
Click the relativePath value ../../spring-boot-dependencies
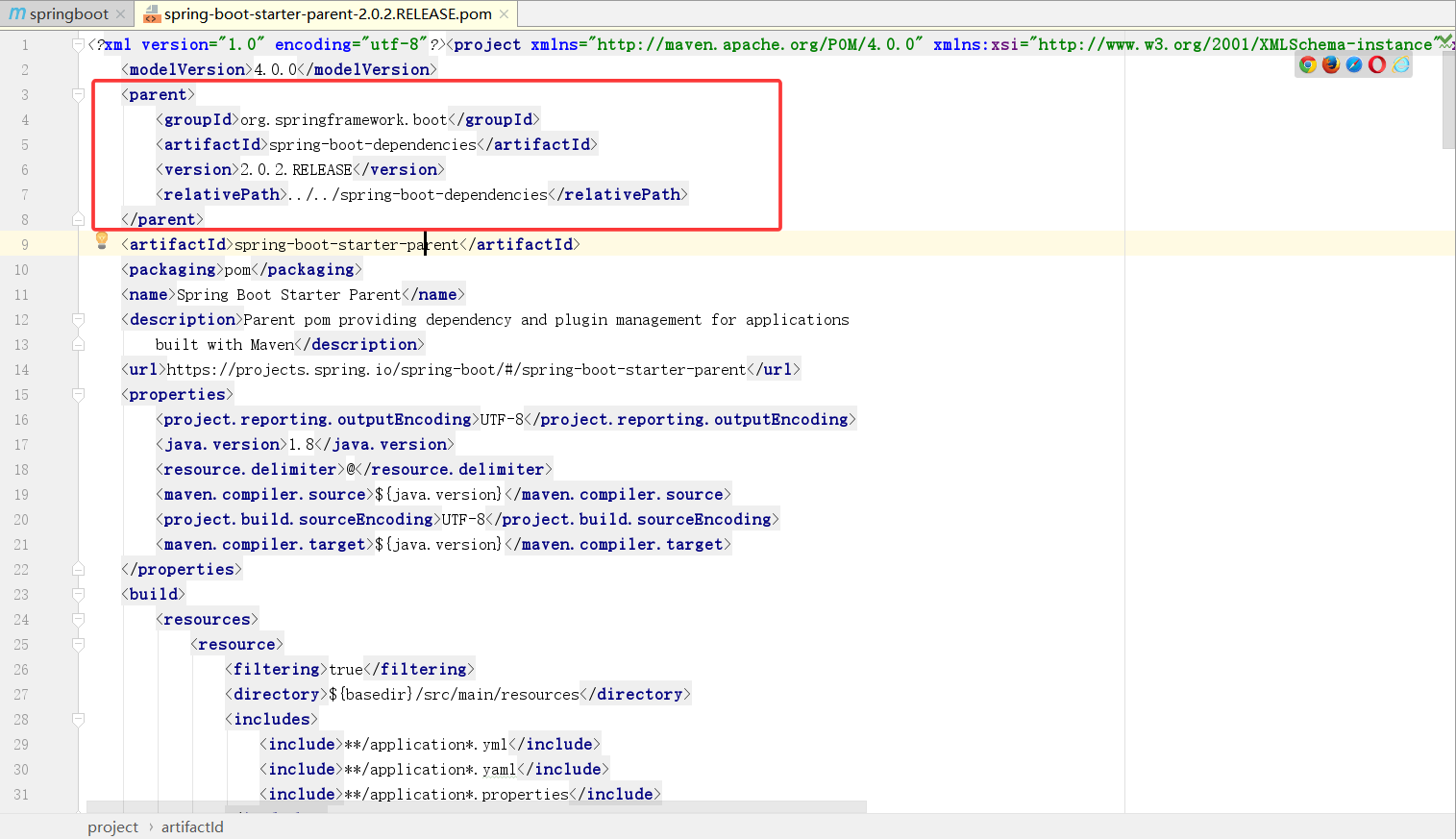coord(418,194)
